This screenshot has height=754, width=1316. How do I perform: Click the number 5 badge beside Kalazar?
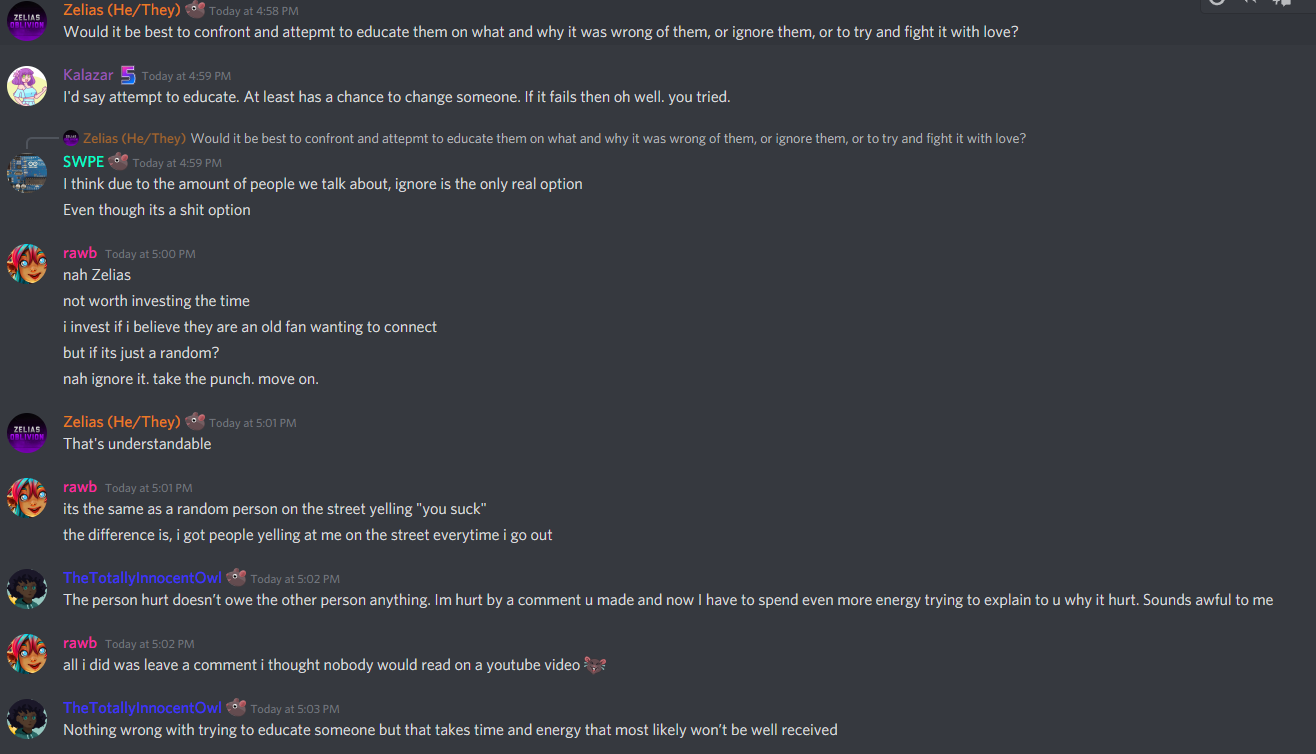128,75
